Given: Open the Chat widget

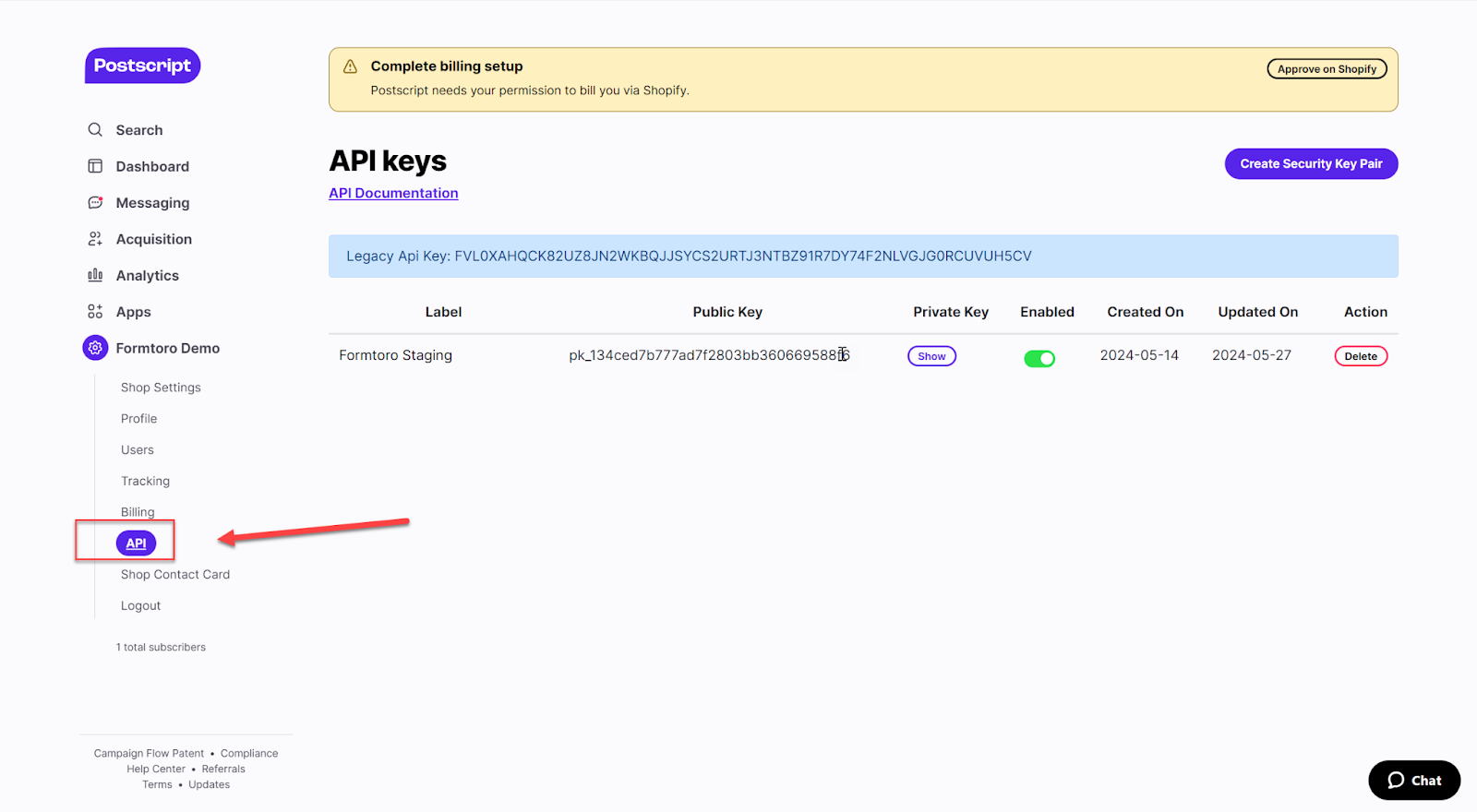Looking at the screenshot, I should [x=1414, y=781].
